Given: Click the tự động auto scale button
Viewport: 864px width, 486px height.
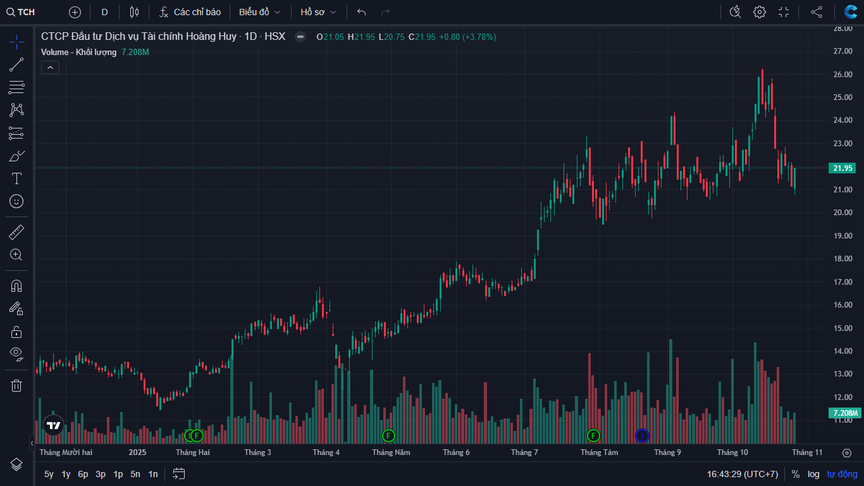Looking at the screenshot, I should 842,474.
